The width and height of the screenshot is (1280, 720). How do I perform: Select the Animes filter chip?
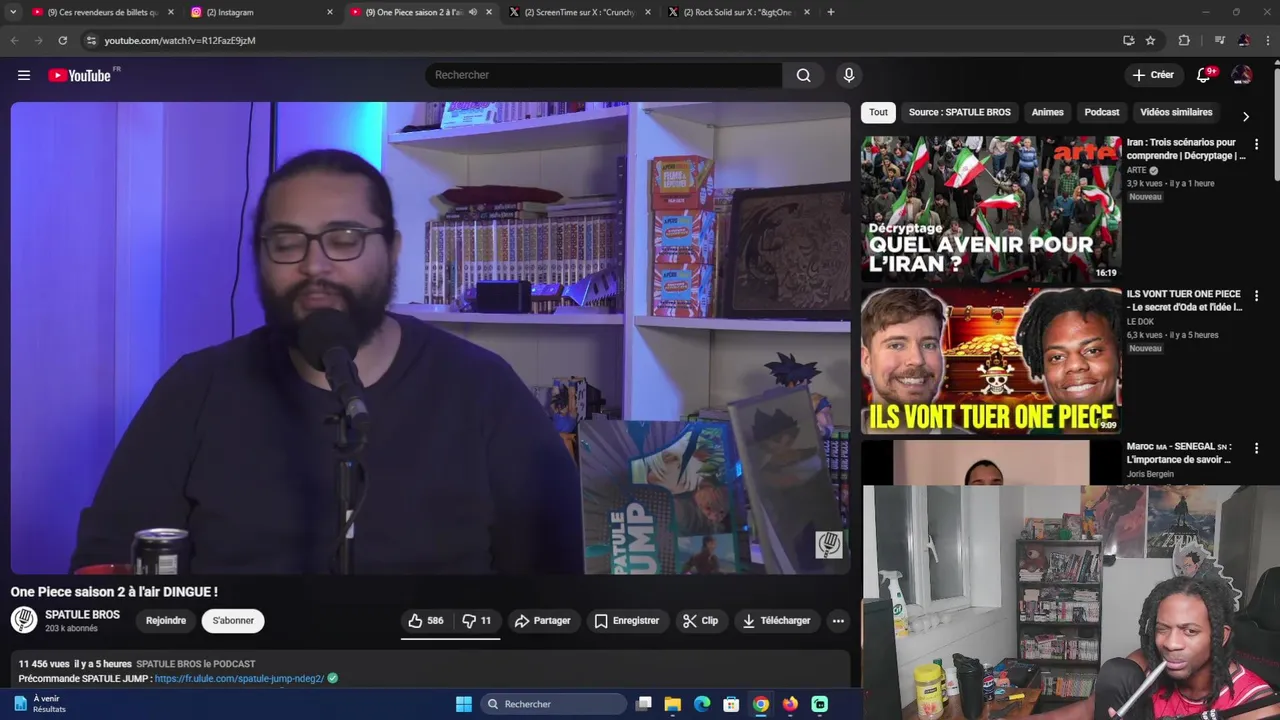click(x=1047, y=112)
